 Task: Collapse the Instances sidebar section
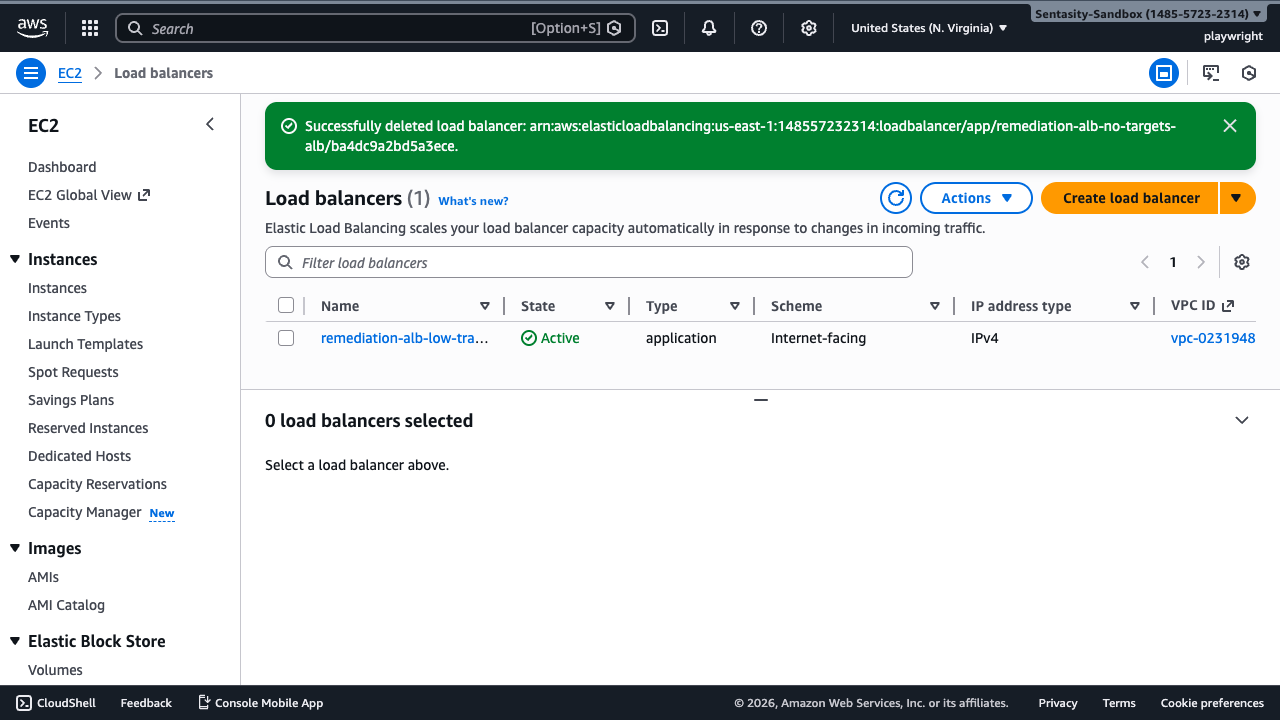pyautogui.click(x=15, y=260)
